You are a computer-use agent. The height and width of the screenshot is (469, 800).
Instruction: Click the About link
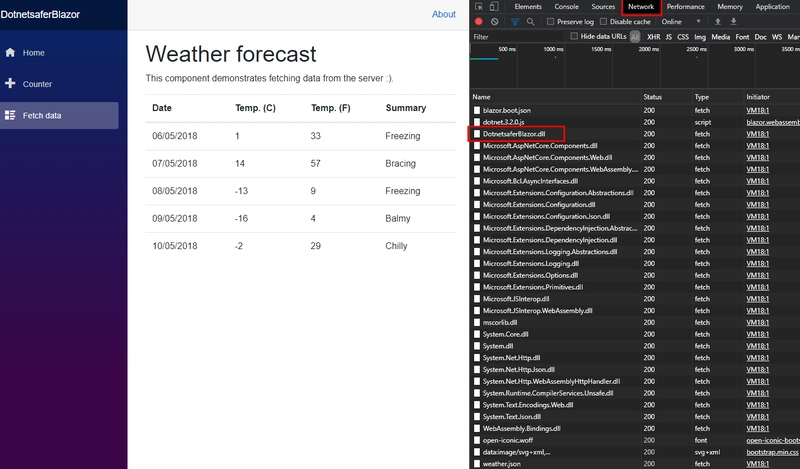point(443,14)
